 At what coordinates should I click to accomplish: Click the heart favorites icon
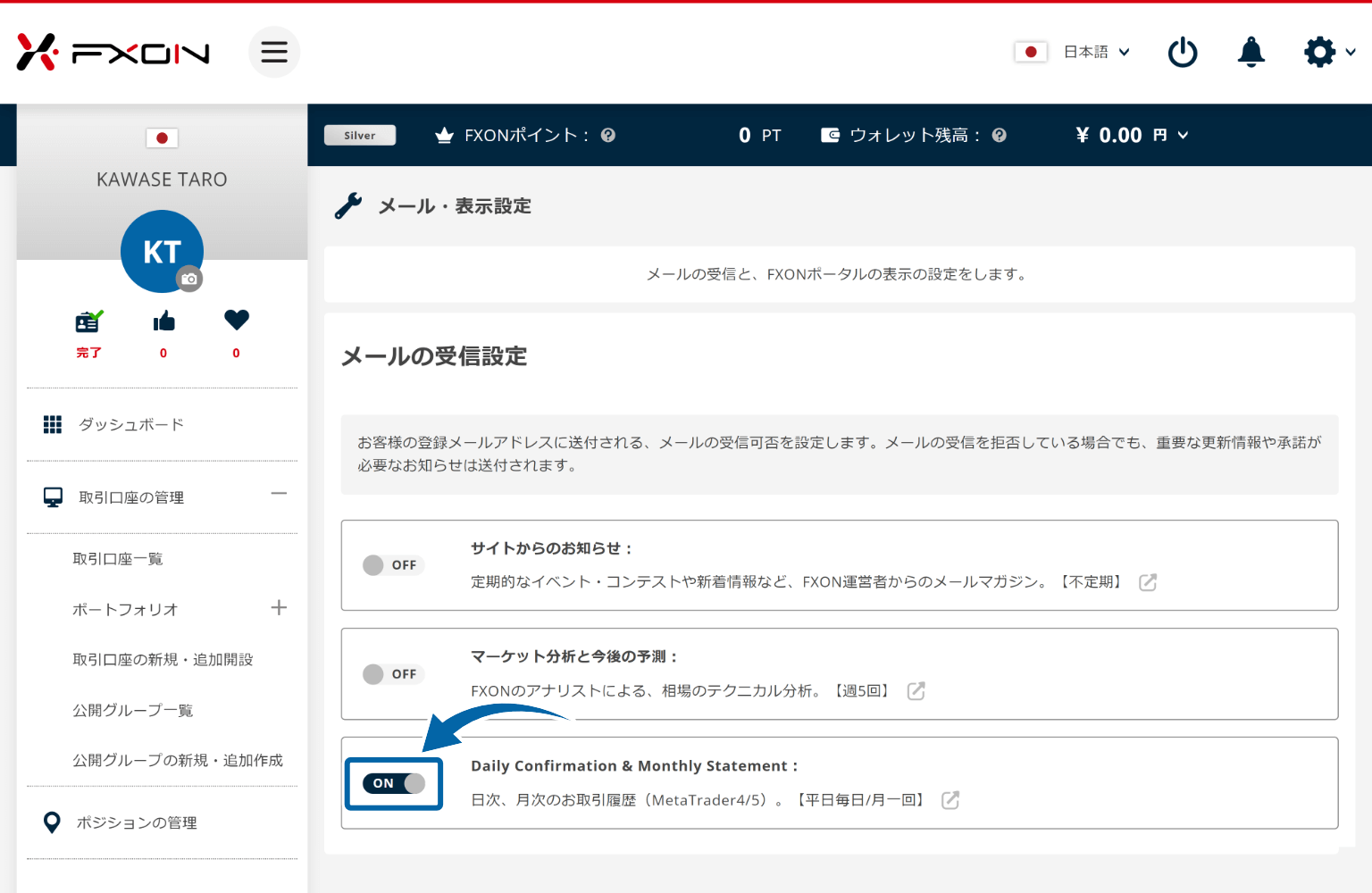(x=237, y=320)
